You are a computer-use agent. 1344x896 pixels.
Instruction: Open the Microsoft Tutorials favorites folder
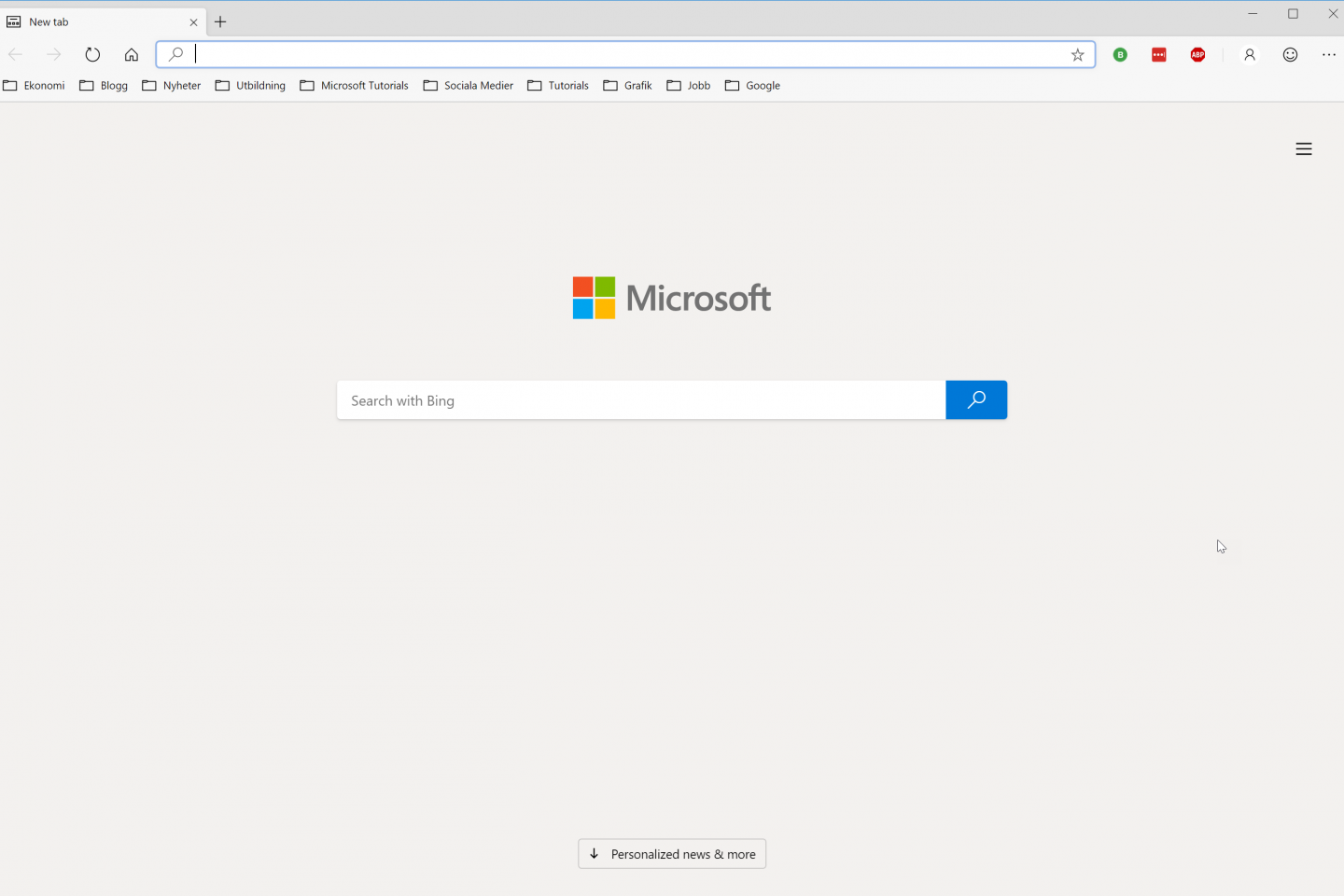click(x=355, y=86)
